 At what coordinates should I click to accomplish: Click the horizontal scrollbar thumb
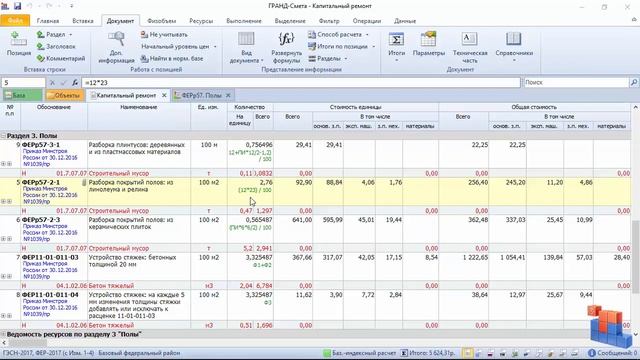click(28, 343)
